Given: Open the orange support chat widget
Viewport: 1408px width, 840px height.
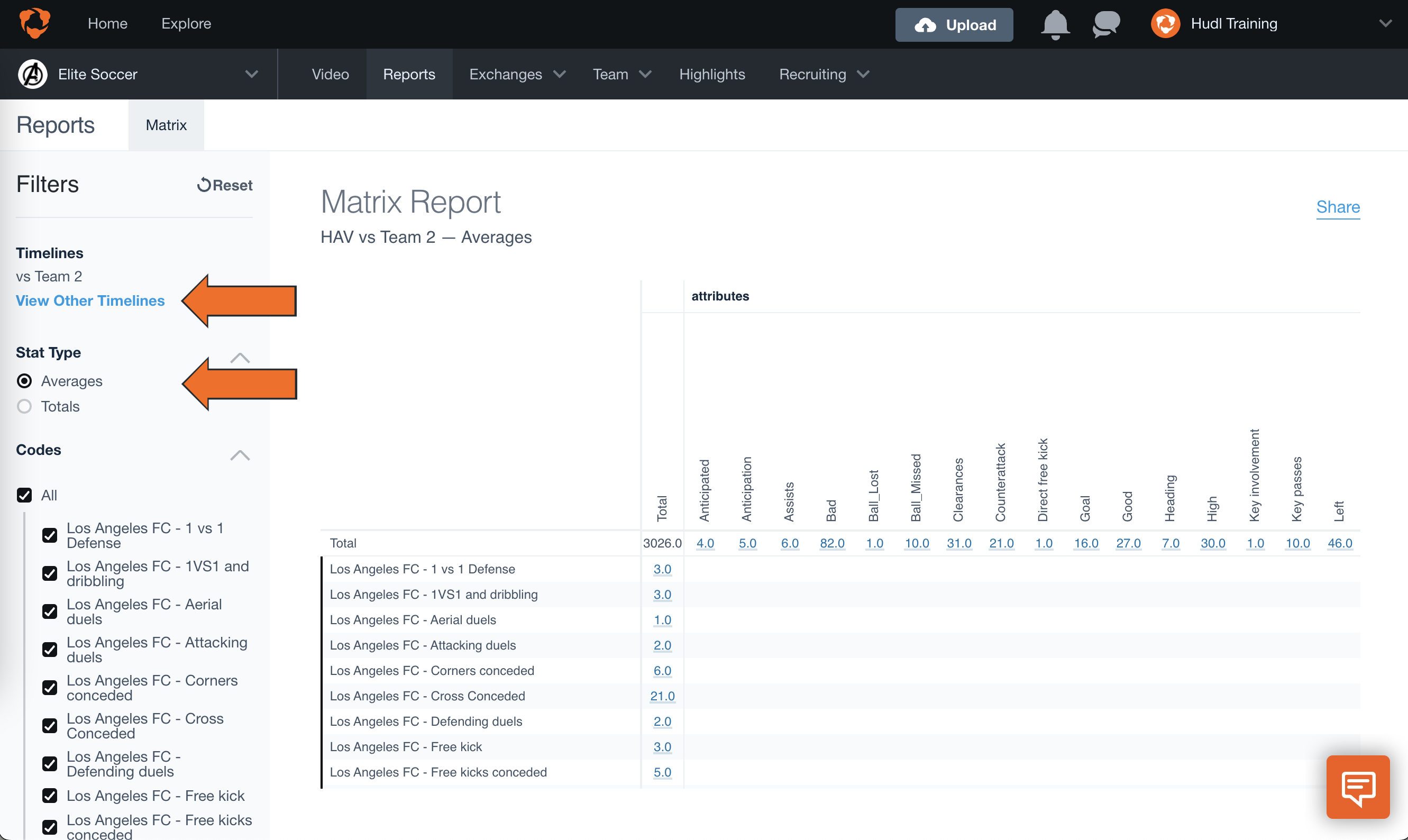Looking at the screenshot, I should tap(1358, 786).
